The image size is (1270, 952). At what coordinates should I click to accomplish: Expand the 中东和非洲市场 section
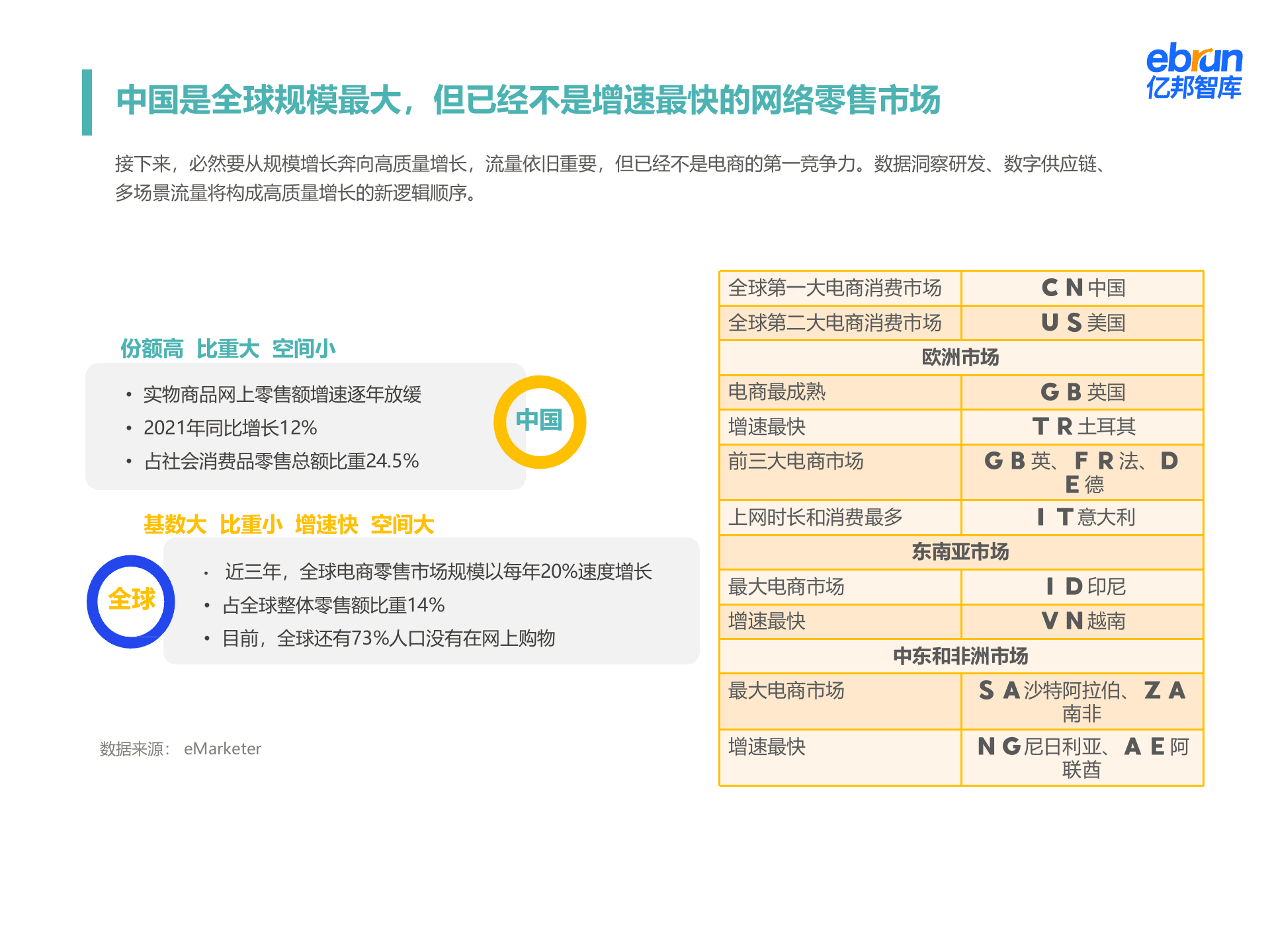[960, 656]
